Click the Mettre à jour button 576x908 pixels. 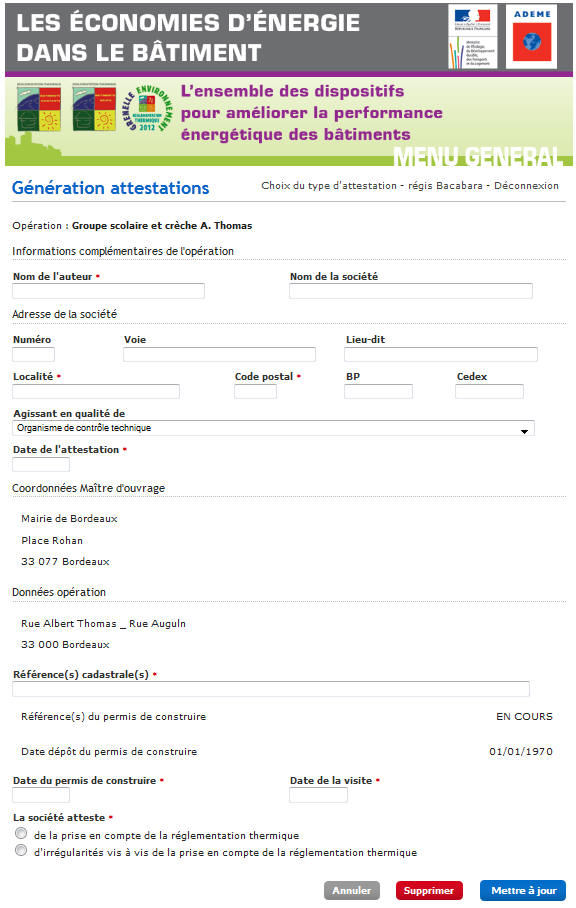pyautogui.click(x=523, y=890)
